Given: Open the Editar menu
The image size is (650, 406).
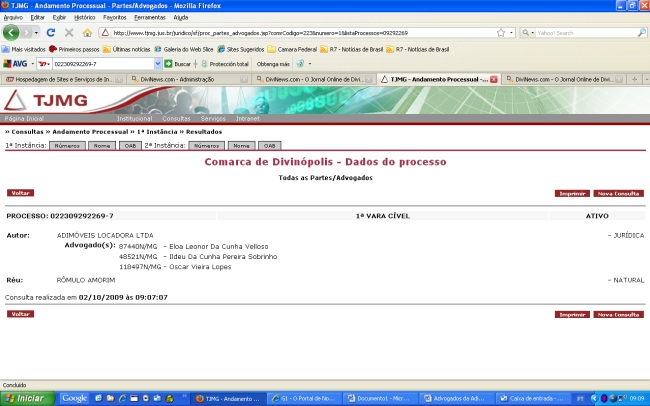Looking at the screenshot, I should (37, 17).
